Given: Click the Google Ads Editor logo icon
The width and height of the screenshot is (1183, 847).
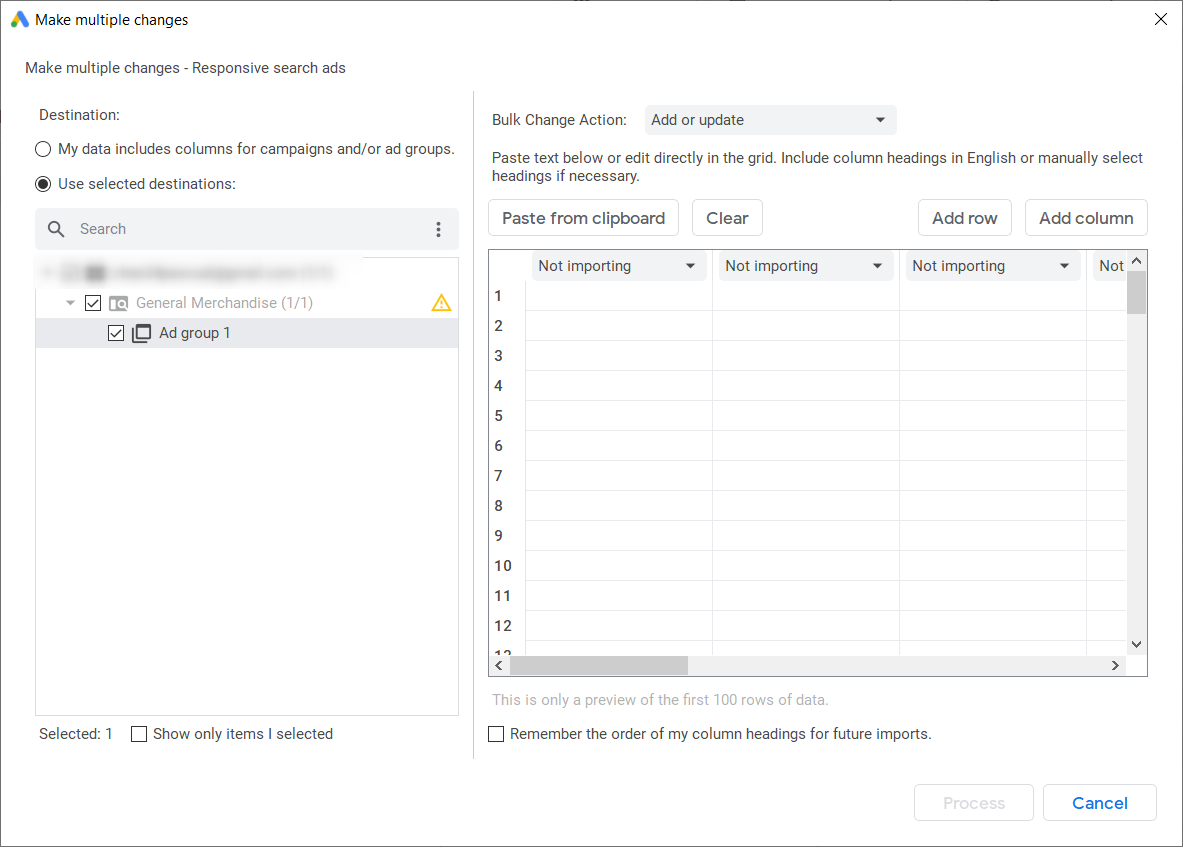Looking at the screenshot, I should [19, 20].
